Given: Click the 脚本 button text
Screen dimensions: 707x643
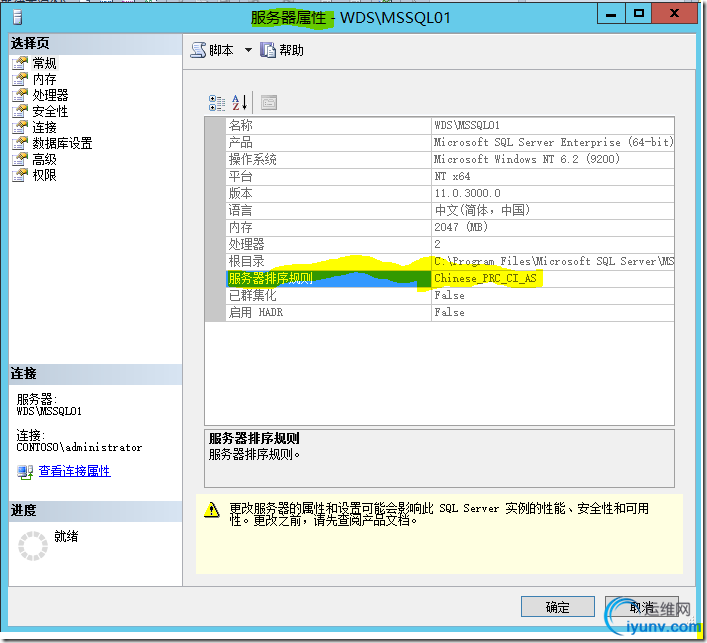Looking at the screenshot, I should tap(221, 50).
